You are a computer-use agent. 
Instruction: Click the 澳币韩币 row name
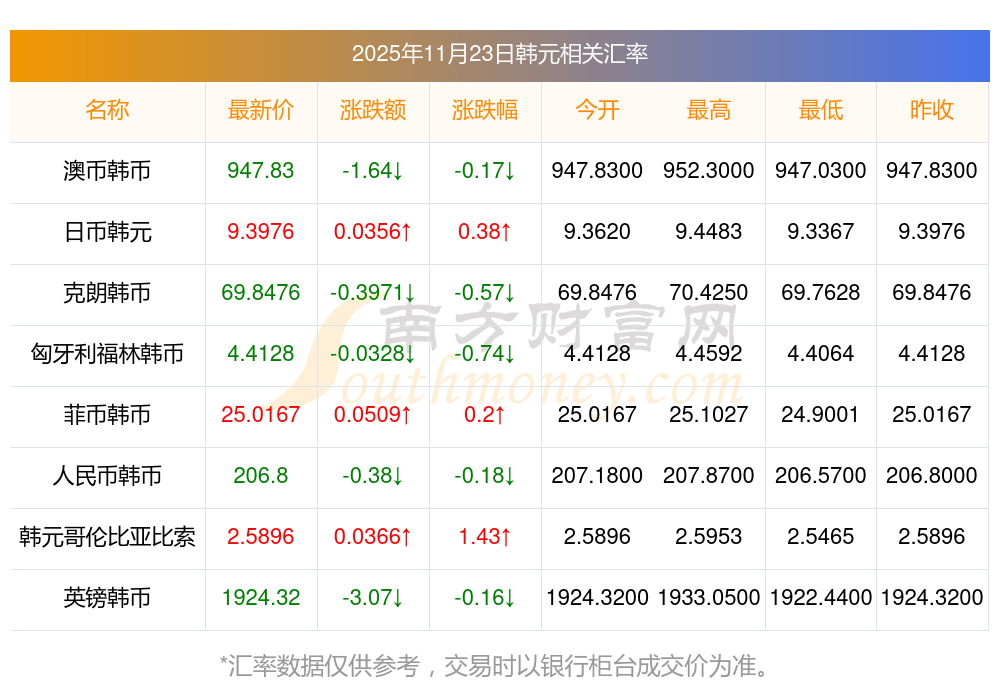coord(107,171)
